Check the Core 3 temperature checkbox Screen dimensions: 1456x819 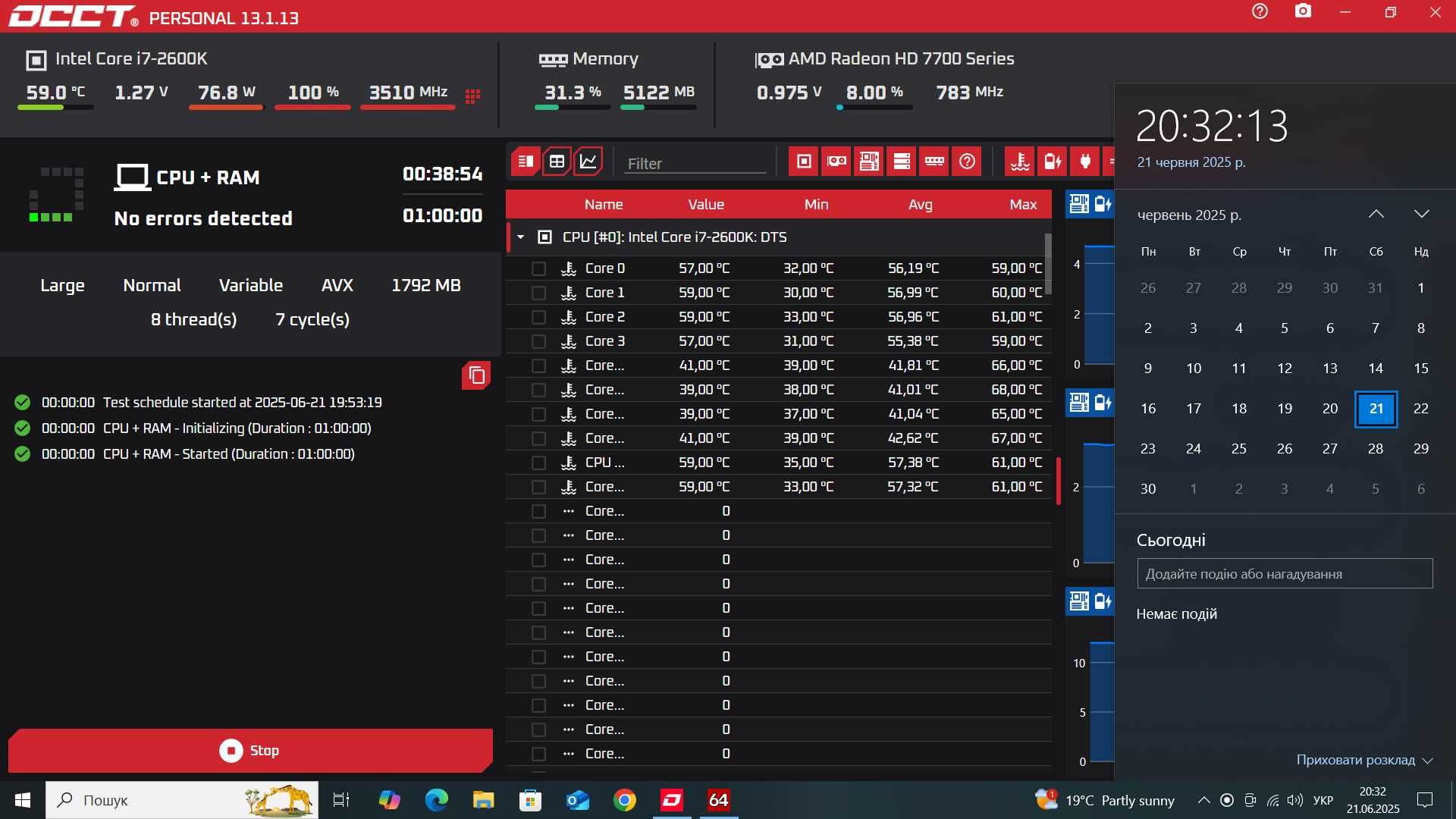tap(538, 341)
